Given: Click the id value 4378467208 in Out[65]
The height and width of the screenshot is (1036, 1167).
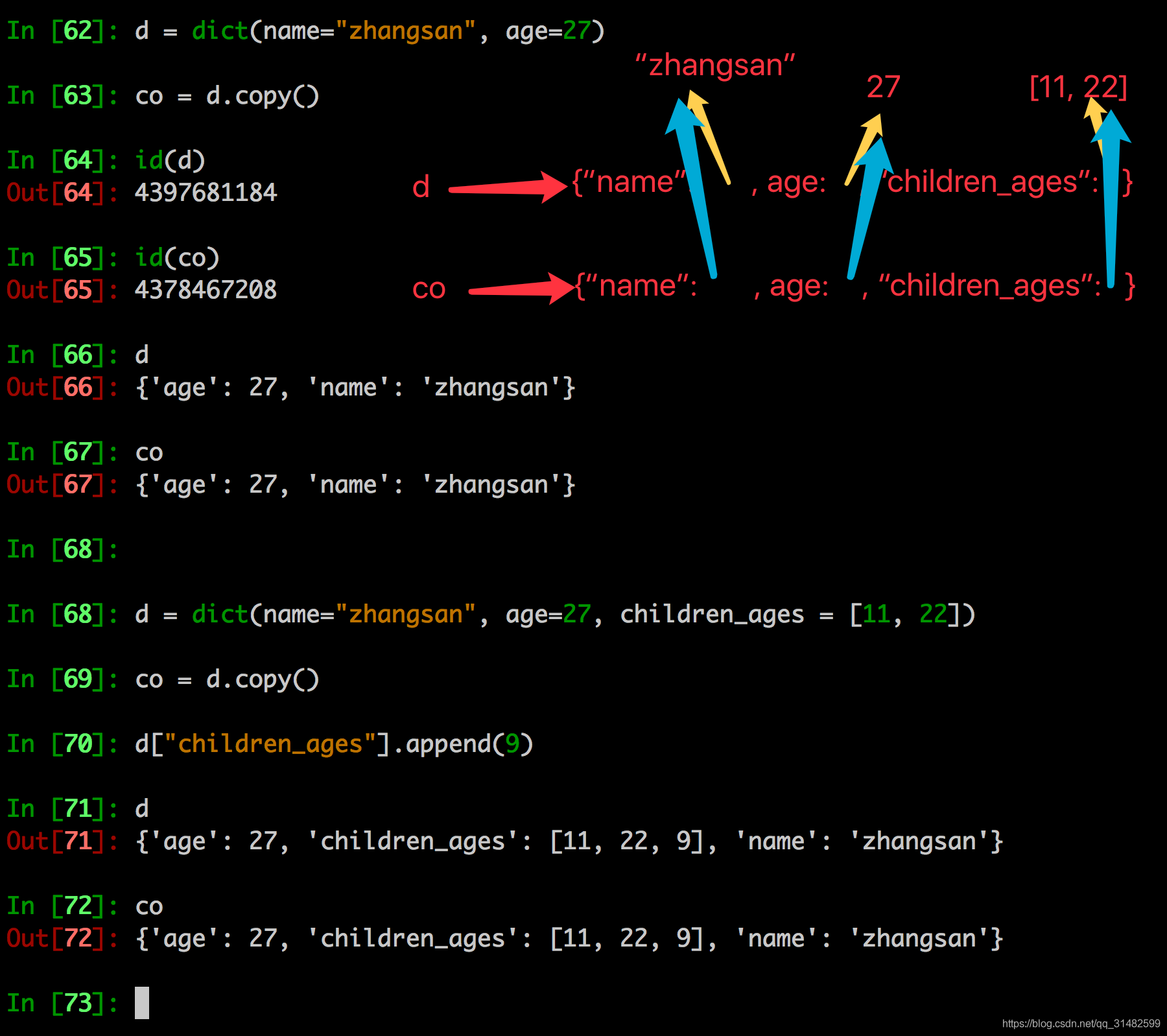Looking at the screenshot, I should [x=206, y=290].
